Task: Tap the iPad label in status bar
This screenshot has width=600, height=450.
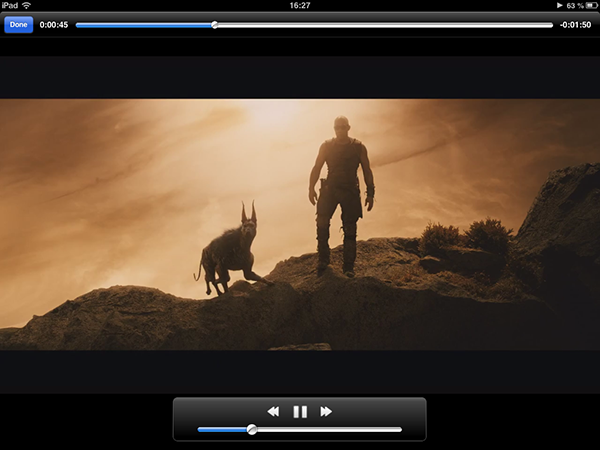Action: [9, 5]
